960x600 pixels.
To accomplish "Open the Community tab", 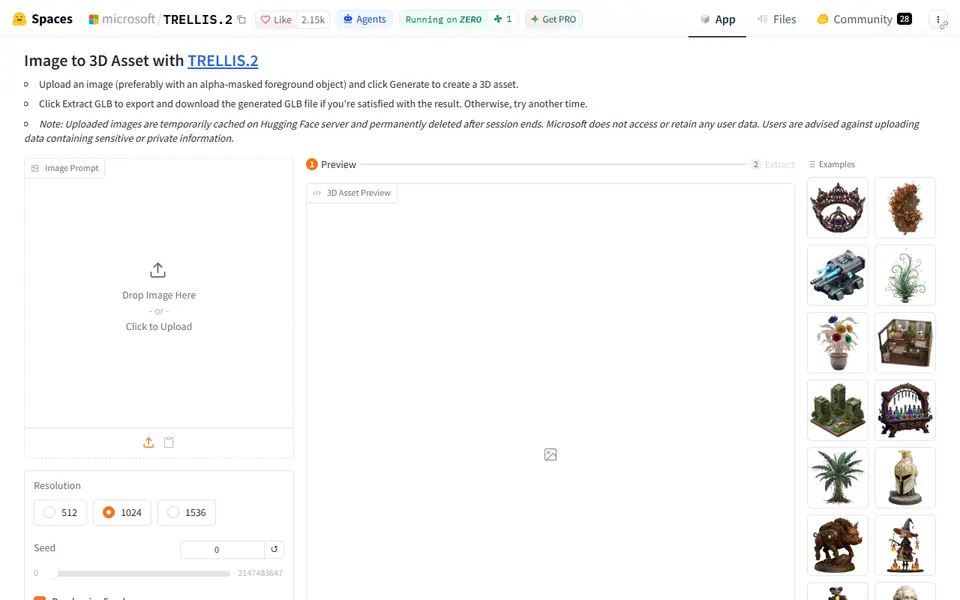I will (864, 19).
